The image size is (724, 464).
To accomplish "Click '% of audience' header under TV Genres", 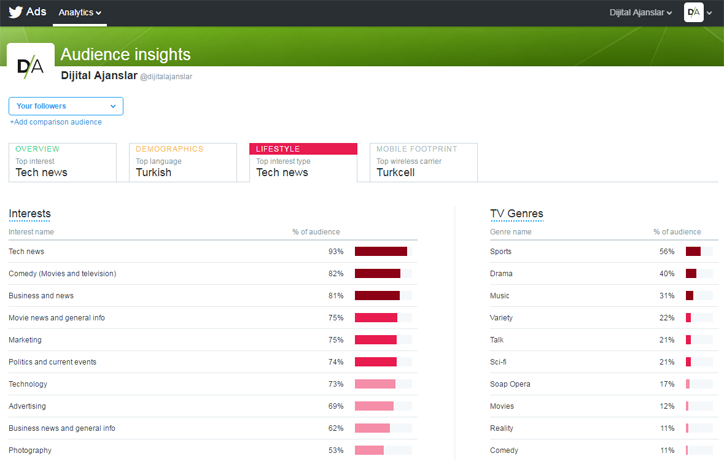I will click(x=677, y=232).
